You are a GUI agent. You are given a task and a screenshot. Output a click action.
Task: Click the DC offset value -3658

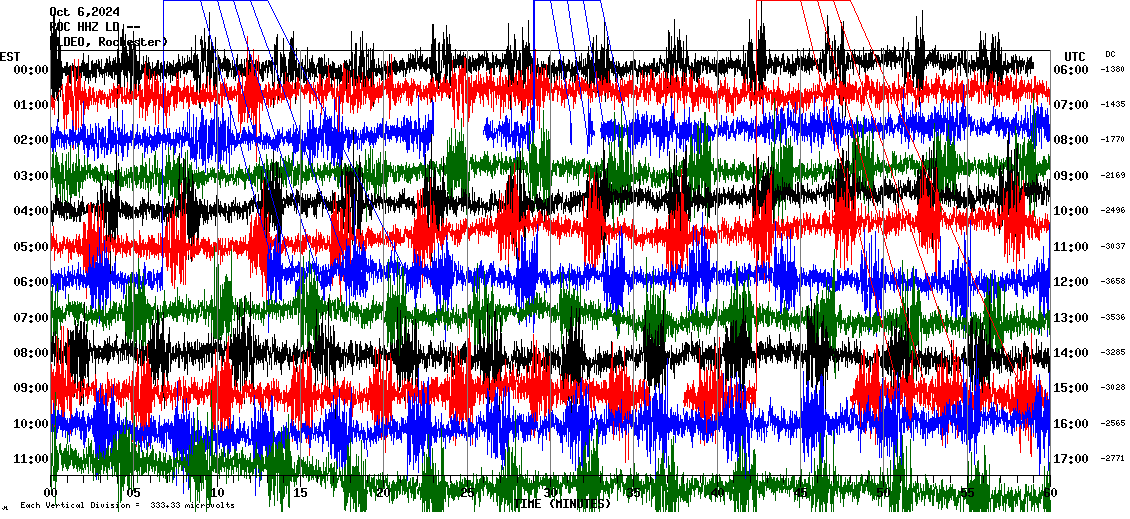coord(1113,282)
